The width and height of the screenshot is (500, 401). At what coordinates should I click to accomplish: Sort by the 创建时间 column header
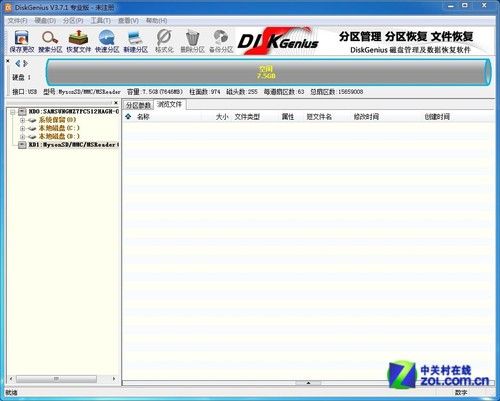[x=437, y=117]
